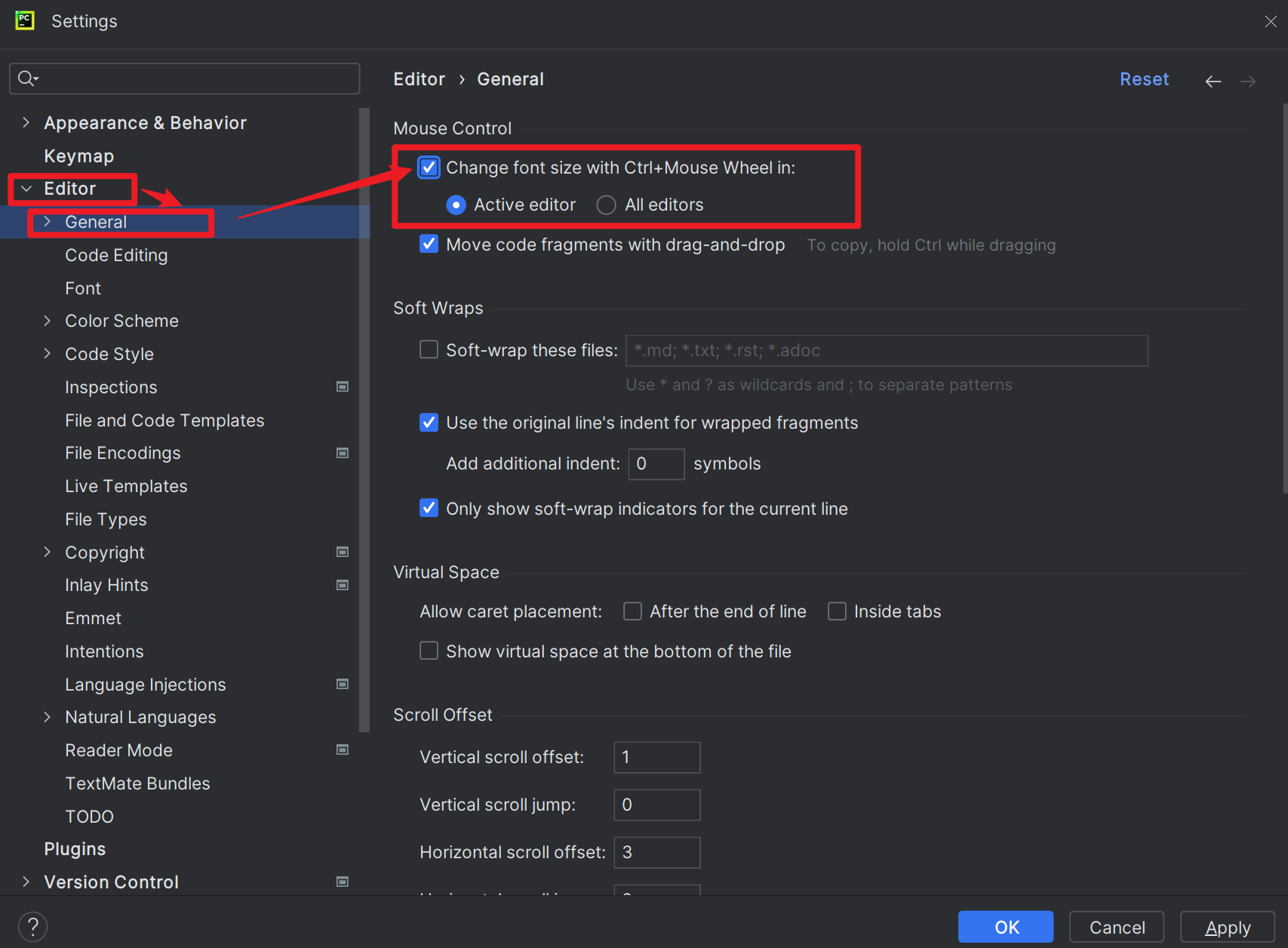Expand the Color Scheme node
The width and height of the screenshot is (1288, 948).
48,321
